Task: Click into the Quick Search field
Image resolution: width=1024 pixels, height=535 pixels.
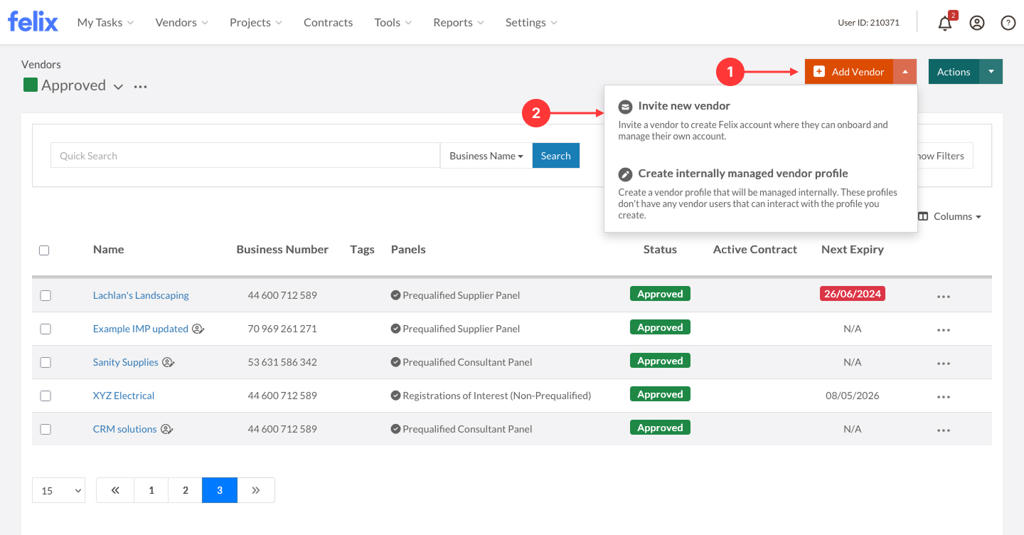Action: [x=245, y=155]
